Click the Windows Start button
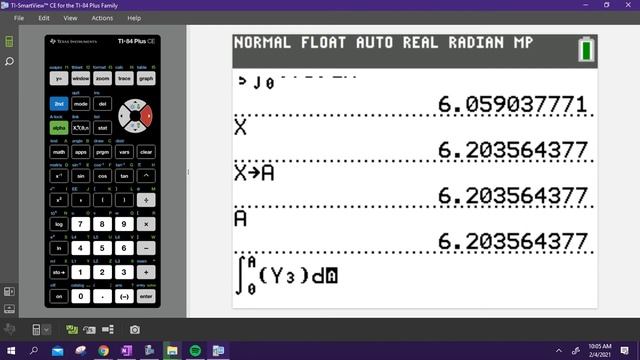This screenshot has width=640, height=360. [11, 351]
